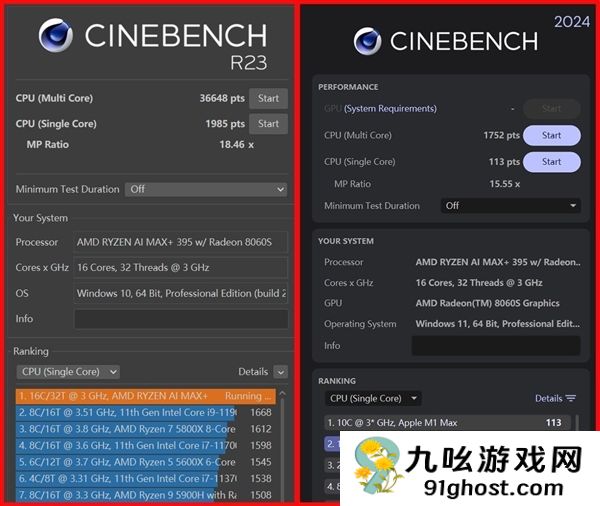Start the R23 CPU Single Core test
Viewport: 600px width, 506px height.
[x=268, y=124]
